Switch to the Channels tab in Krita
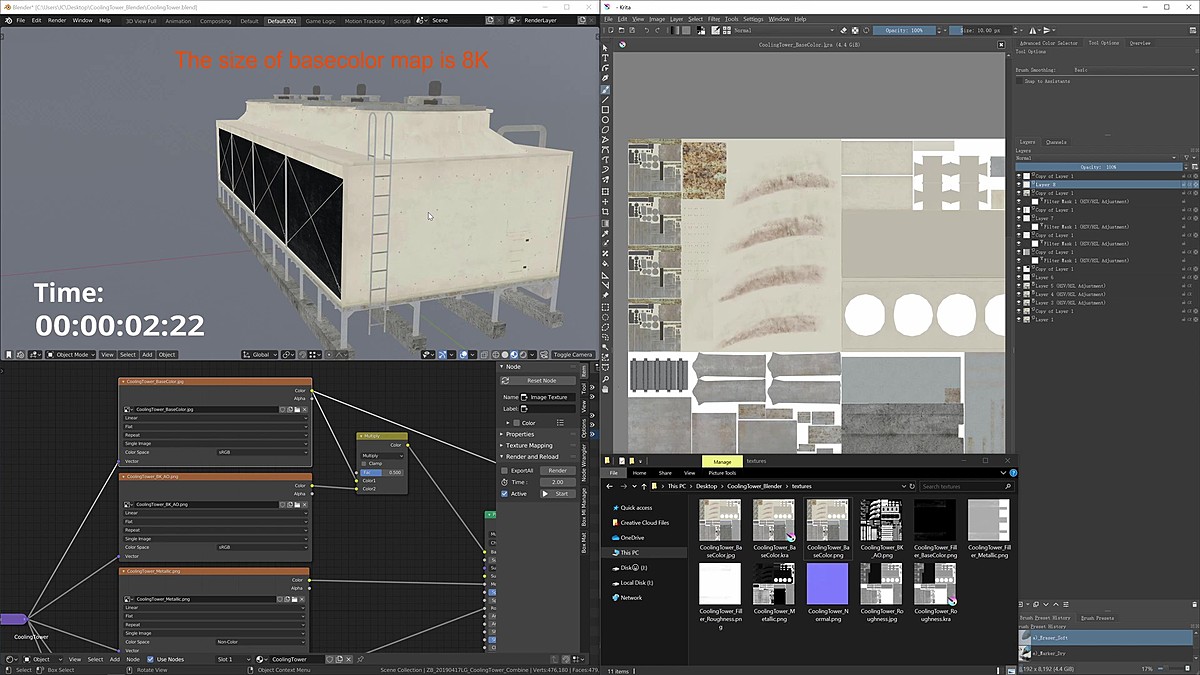The height and width of the screenshot is (675, 1200). click(x=1057, y=142)
